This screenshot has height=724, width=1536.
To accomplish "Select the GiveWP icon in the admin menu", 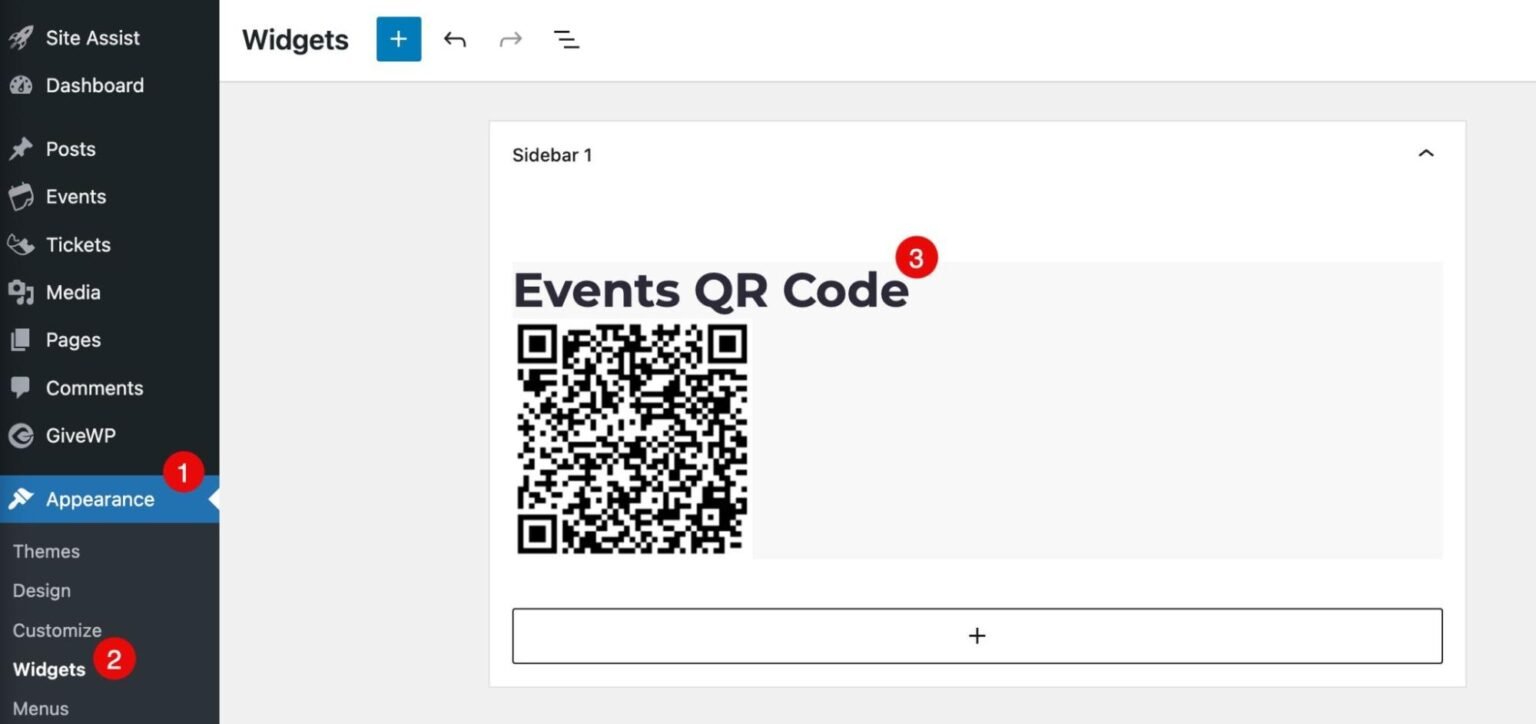I will [x=22, y=435].
